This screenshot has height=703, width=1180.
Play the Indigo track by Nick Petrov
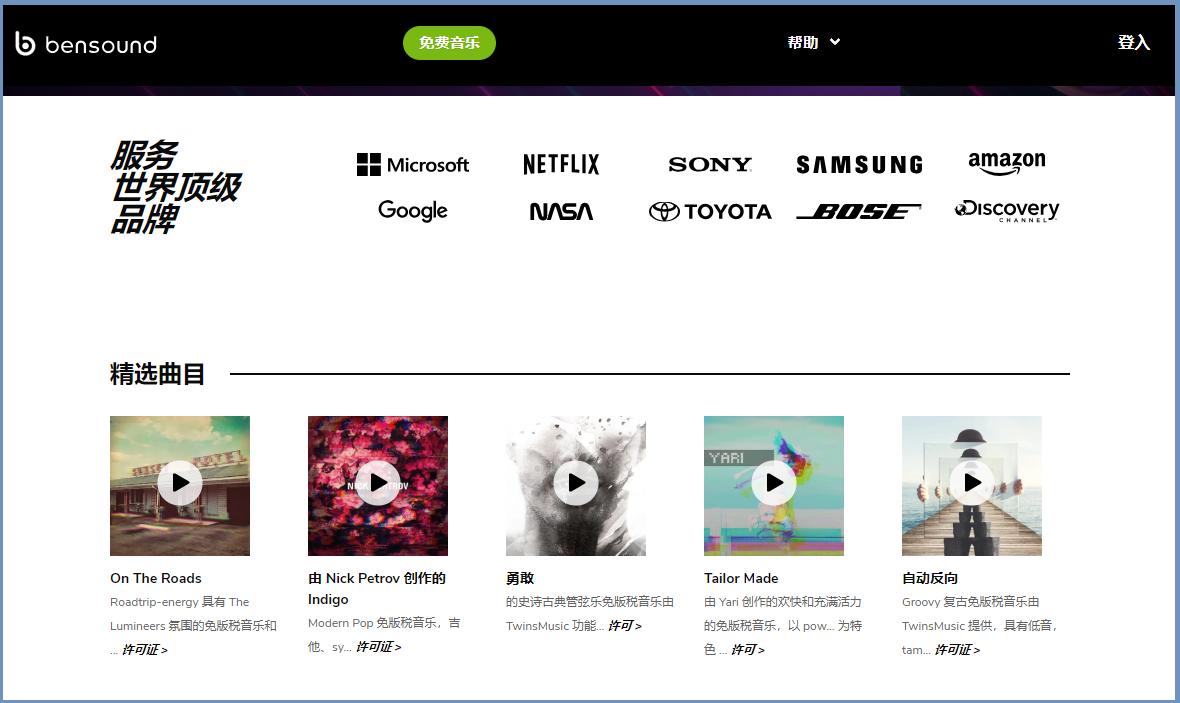coord(378,482)
